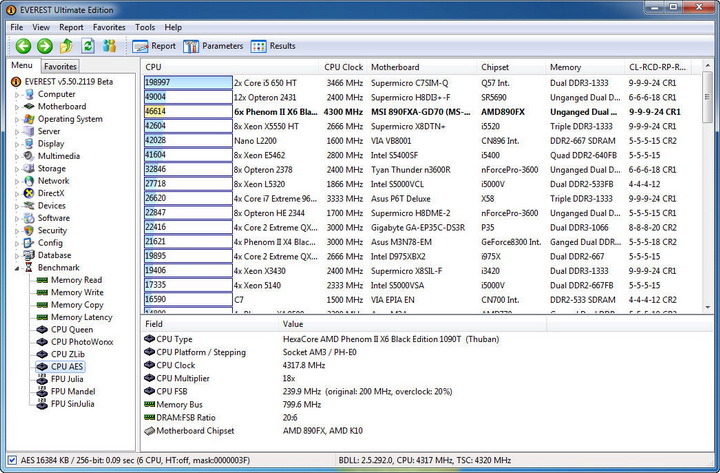Click the Refresh toolbar icon
Screen dimensions: 720x473
pos(88,46)
